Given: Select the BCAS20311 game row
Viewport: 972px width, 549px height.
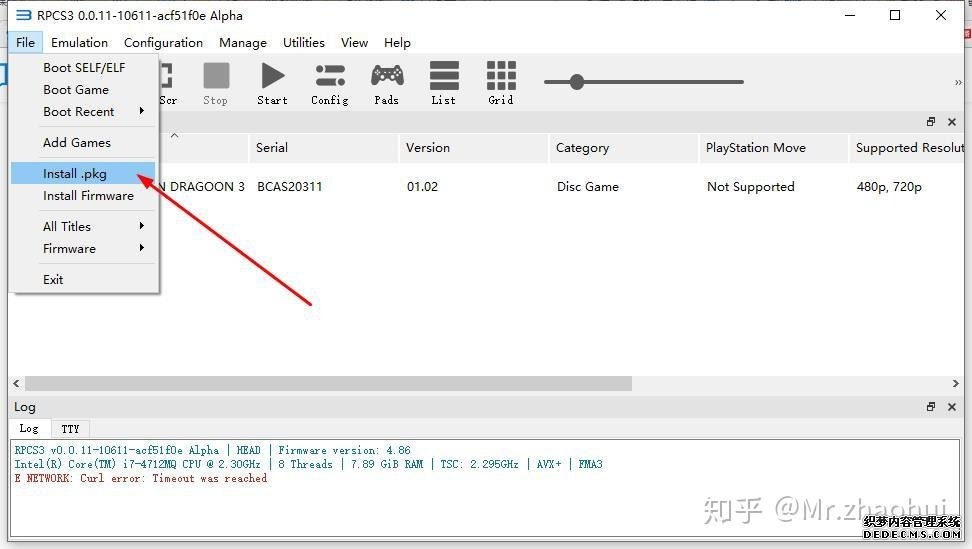Looking at the screenshot, I should pos(290,187).
